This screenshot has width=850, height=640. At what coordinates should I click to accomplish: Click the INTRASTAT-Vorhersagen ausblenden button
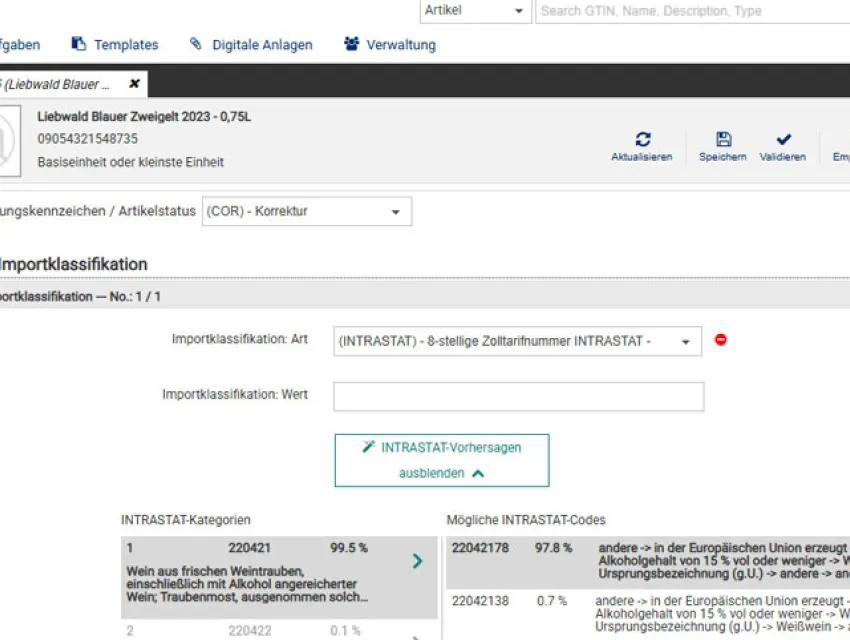click(443, 459)
